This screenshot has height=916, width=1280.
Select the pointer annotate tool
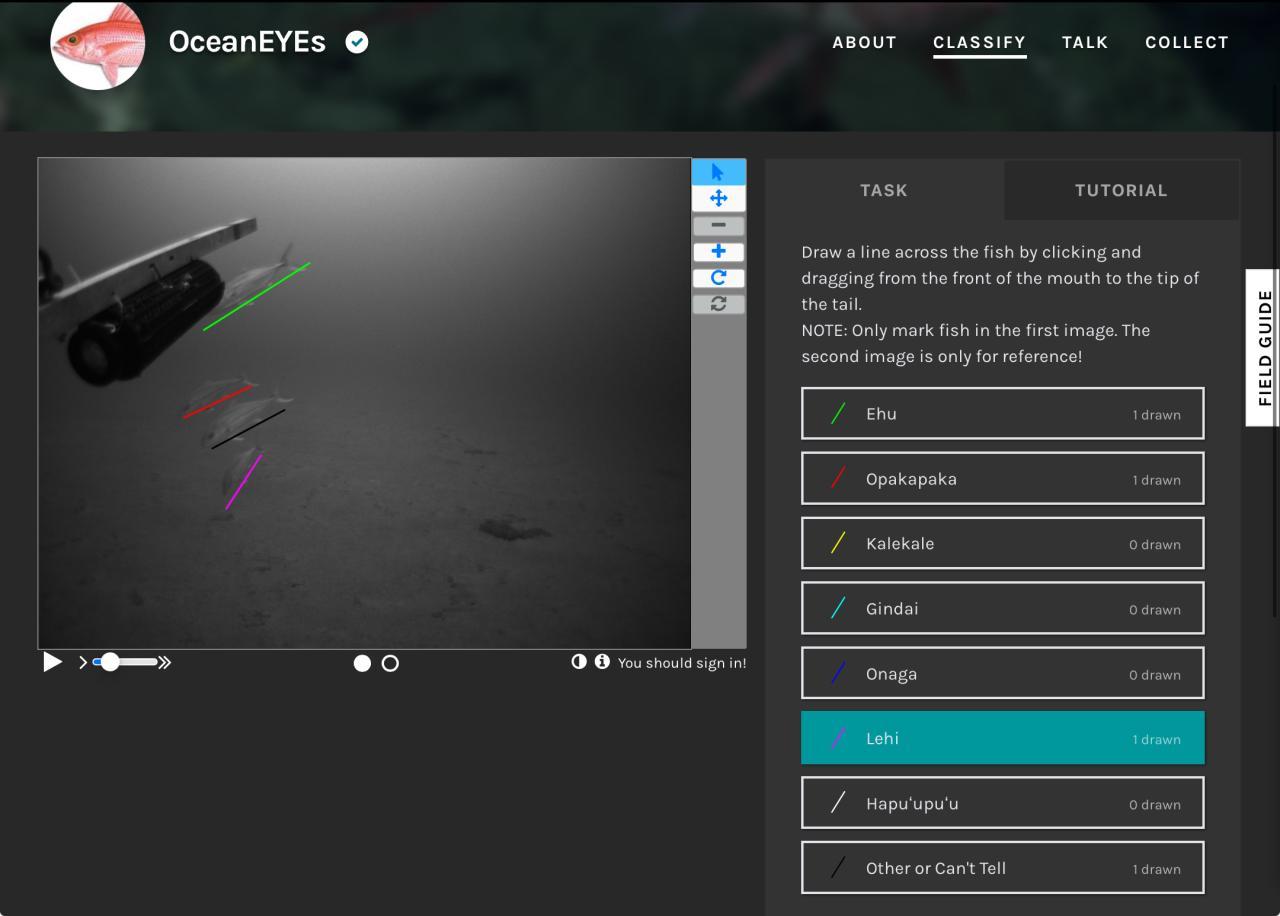pos(718,172)
